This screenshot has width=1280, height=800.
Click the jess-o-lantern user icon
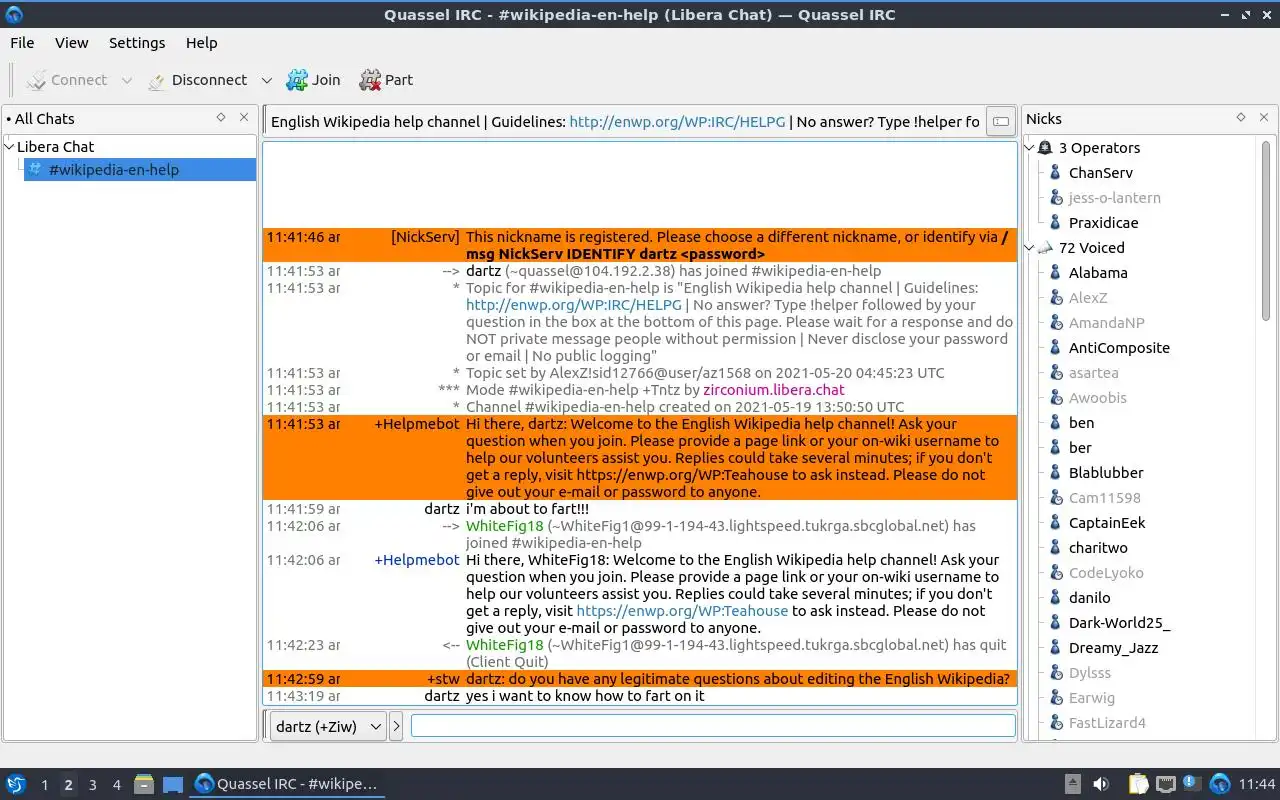tap(1054, 198)
